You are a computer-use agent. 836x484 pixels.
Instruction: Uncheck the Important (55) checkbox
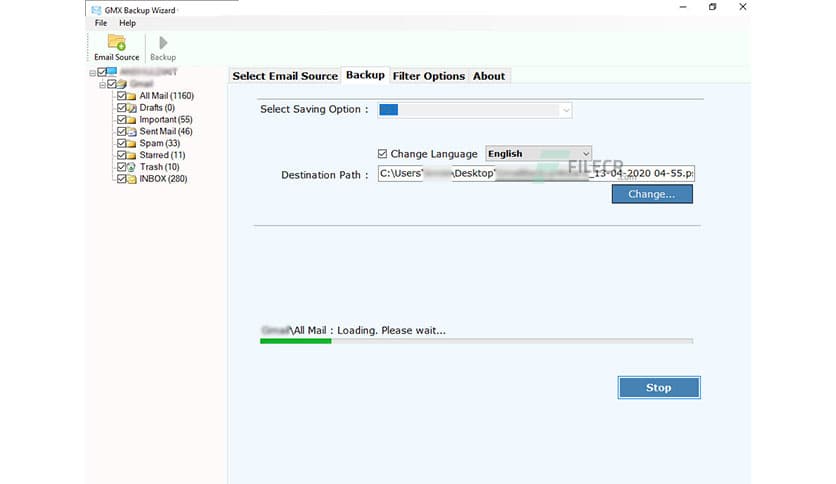[122, 119]
